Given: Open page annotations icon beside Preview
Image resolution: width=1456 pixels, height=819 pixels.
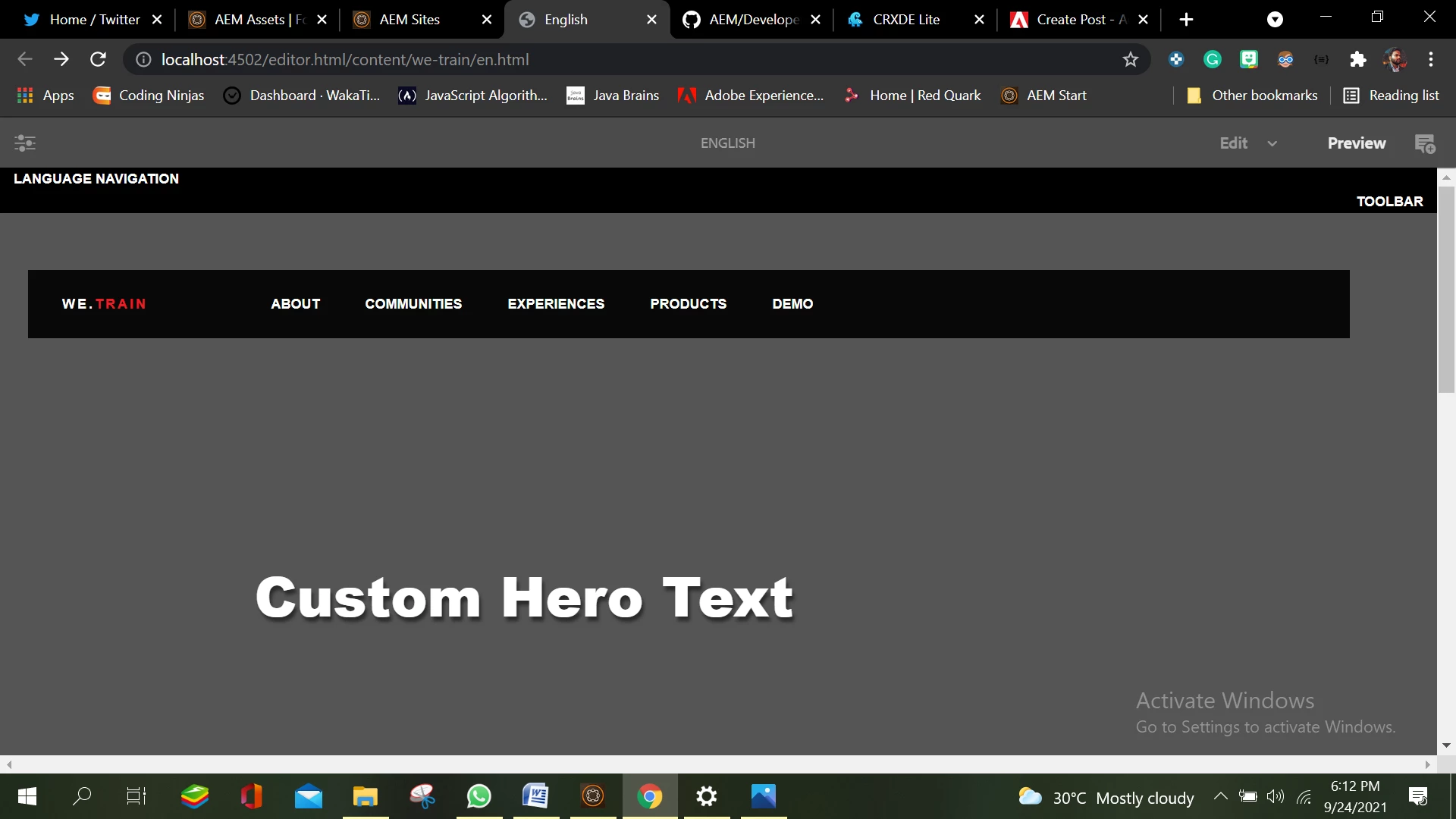Looking at the screenshot, I should [1425, 143].
